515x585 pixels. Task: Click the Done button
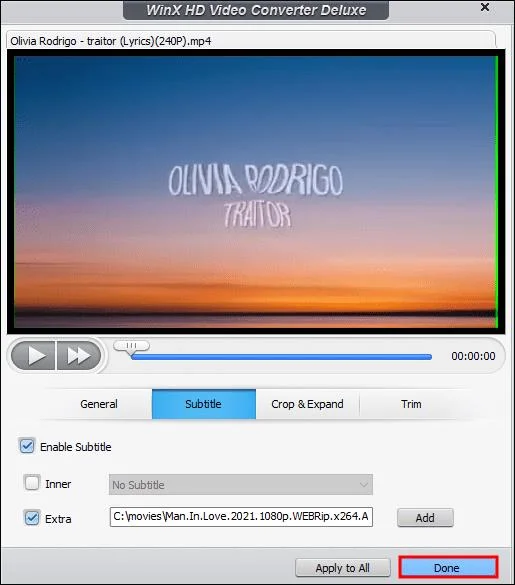point(448,568)
